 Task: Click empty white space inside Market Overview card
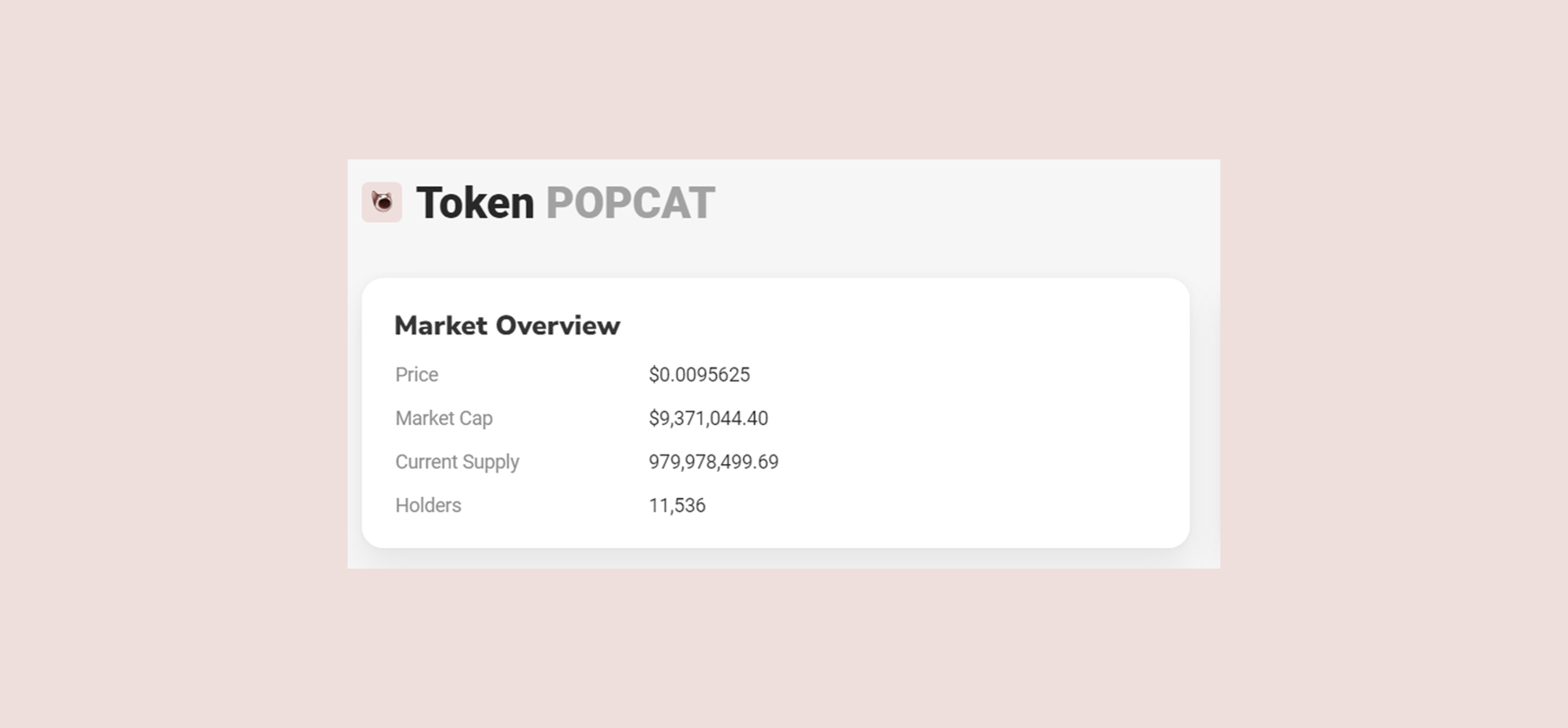tap(976, 418)
